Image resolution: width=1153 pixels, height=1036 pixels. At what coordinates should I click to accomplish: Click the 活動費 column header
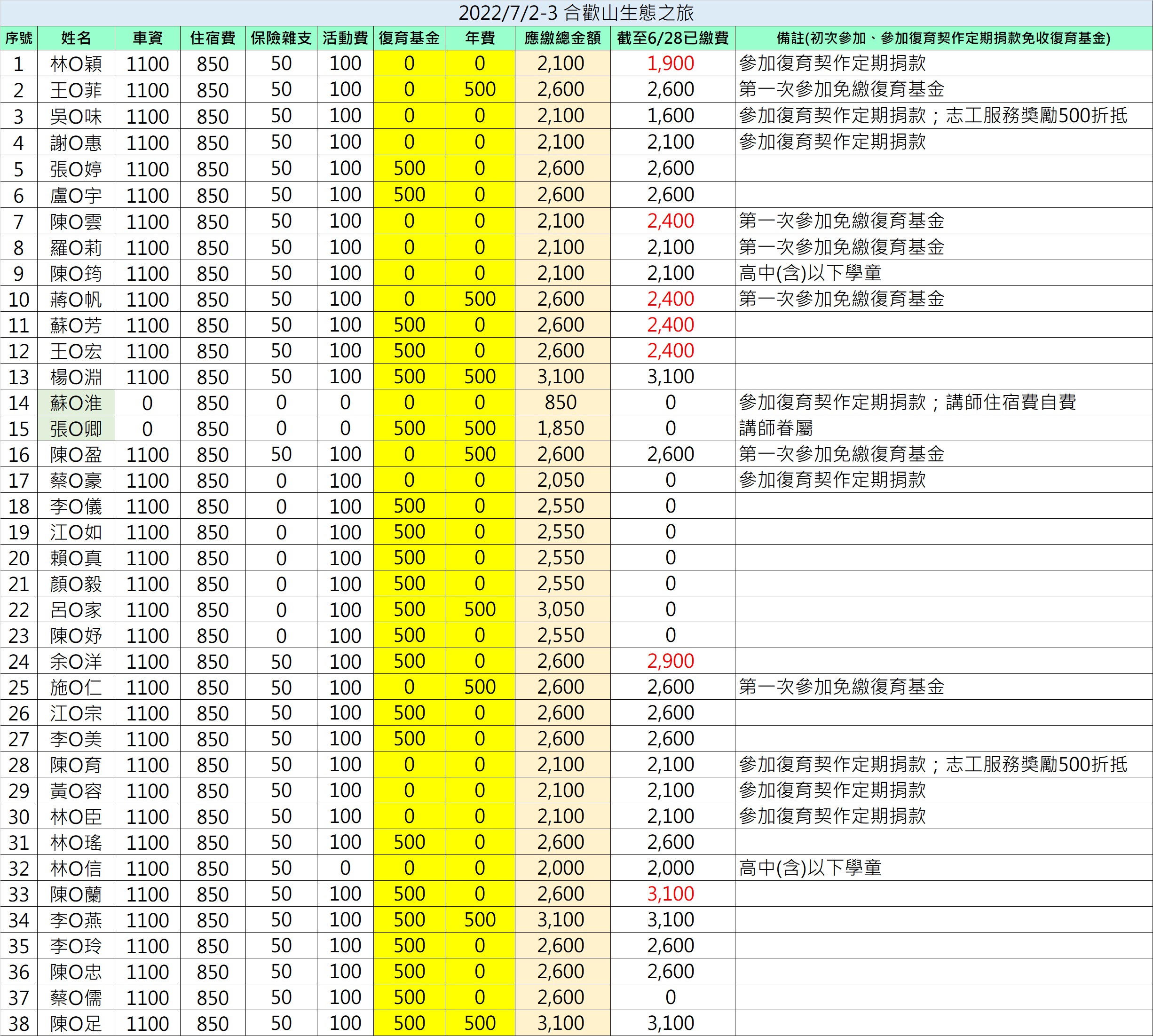346,38
